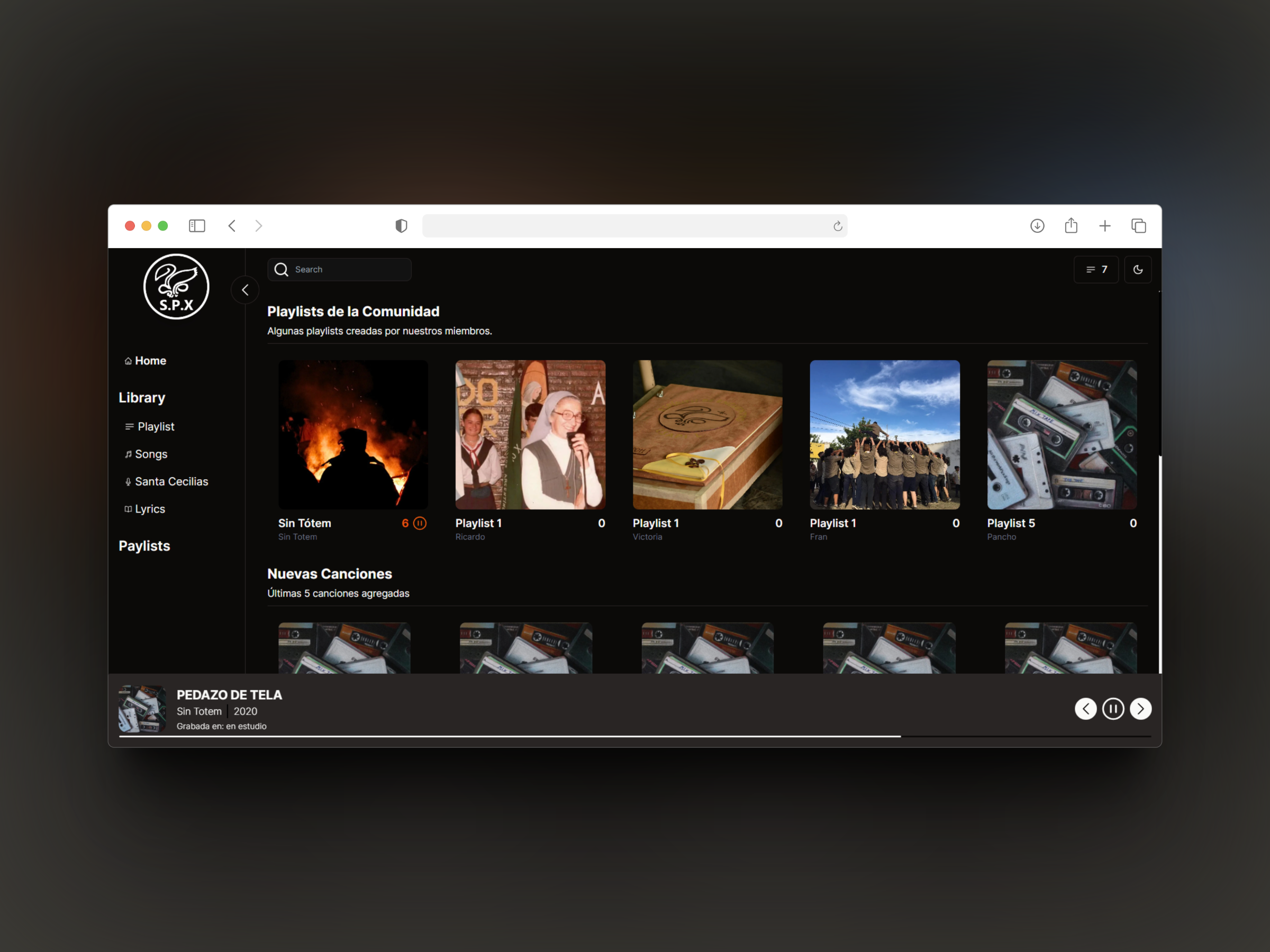Open Fran's Playlist 1 cover image
The width and height of the screenshot is (1270, 952).
[885, 434]
